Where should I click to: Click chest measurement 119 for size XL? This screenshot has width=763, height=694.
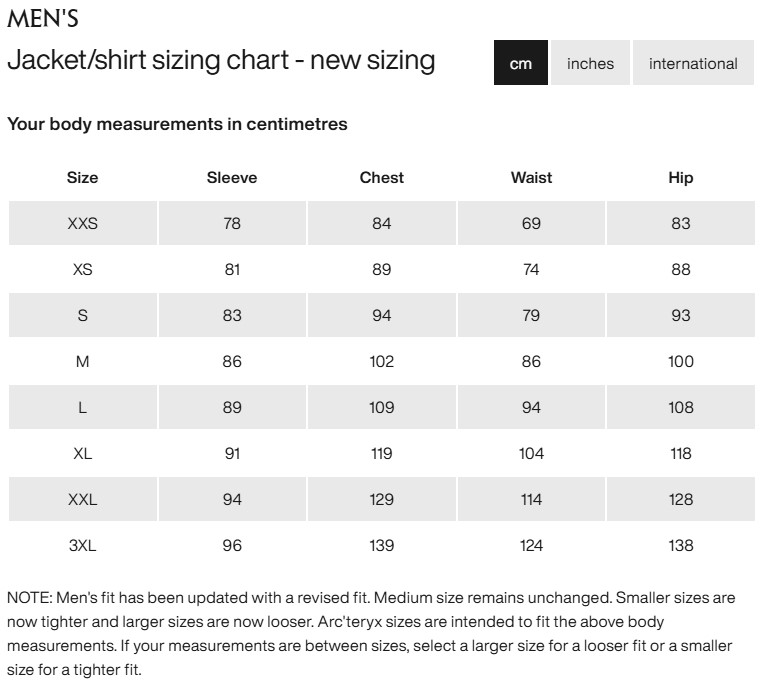coord(382,454)
